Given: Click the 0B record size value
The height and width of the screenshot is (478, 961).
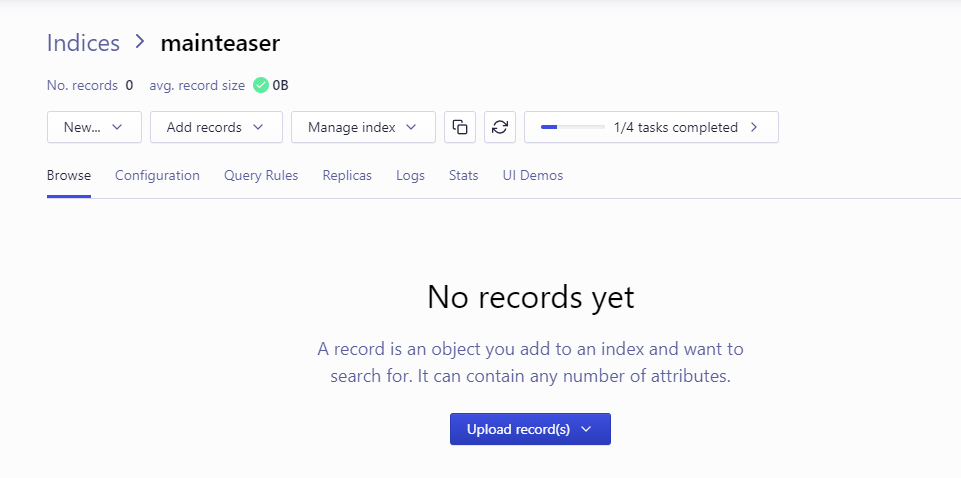Looking at the screenshot, I should pyautogui.click(x=281, y=85).
